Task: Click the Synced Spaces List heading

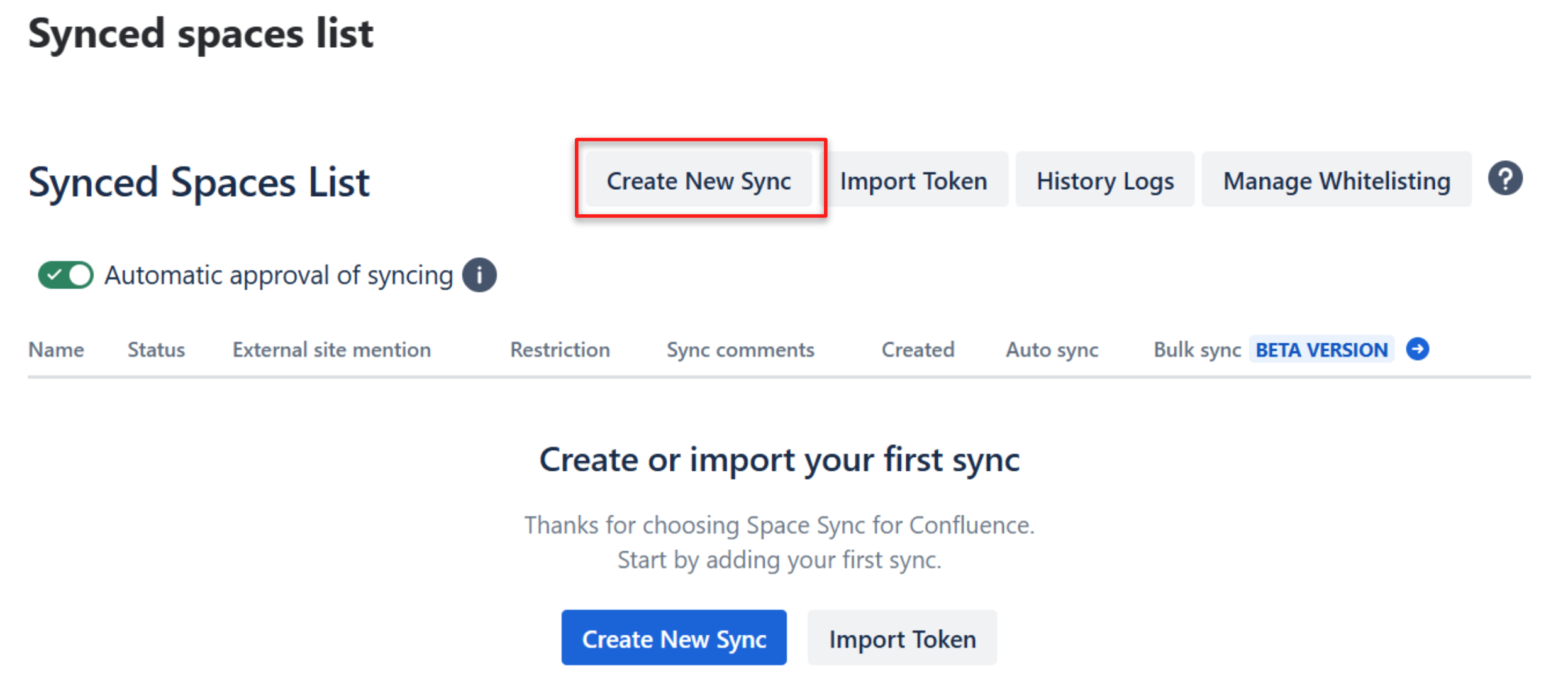Action: 199,182
